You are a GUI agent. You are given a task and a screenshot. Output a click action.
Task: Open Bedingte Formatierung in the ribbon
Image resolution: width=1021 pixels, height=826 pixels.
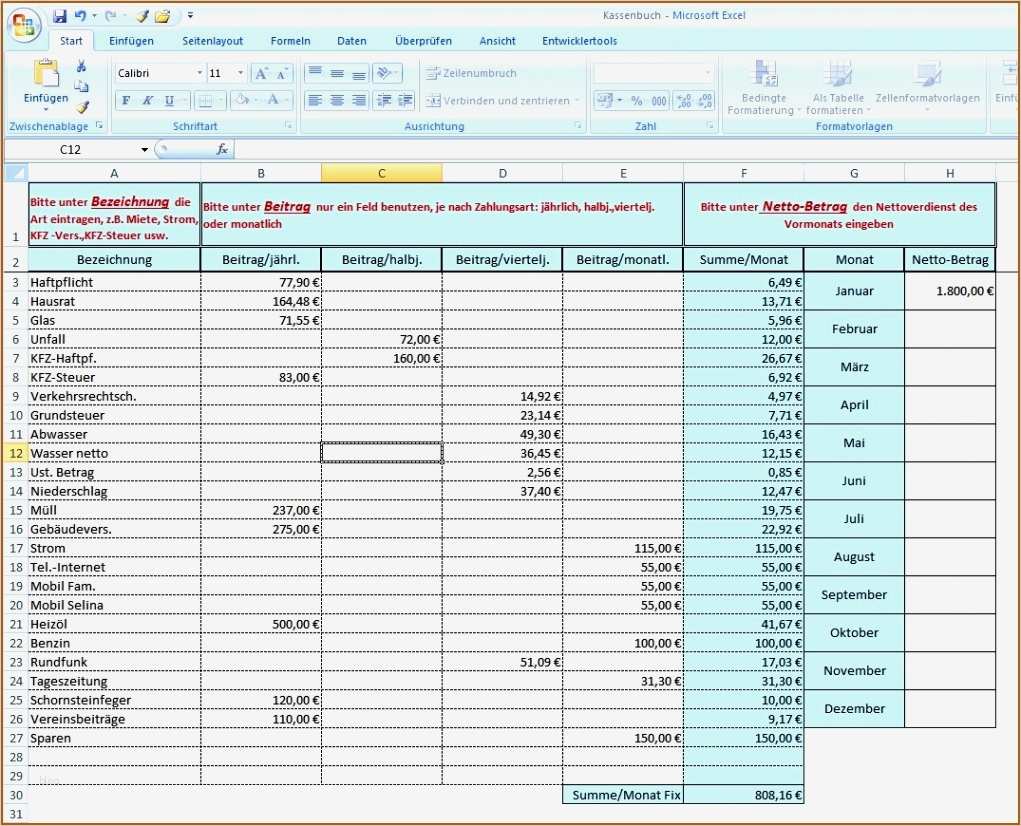tap(765, 90)
